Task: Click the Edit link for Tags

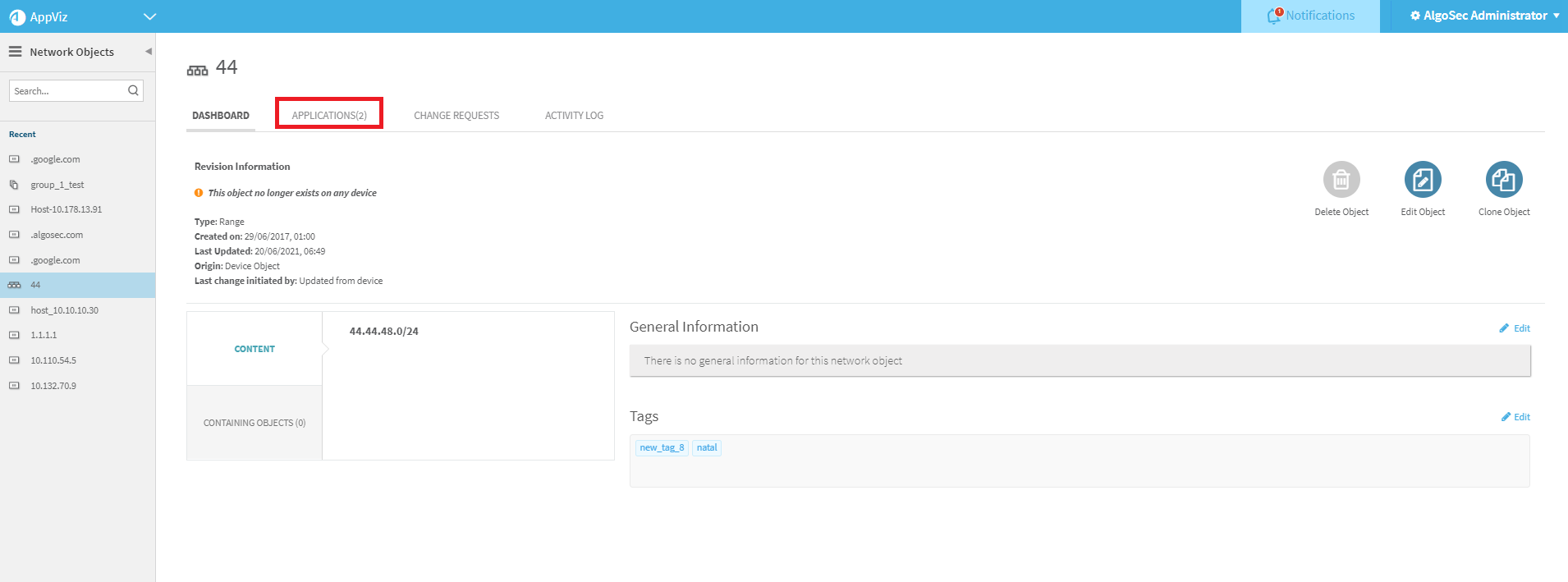Action: pyautogui.click(x=1521, y=417)
